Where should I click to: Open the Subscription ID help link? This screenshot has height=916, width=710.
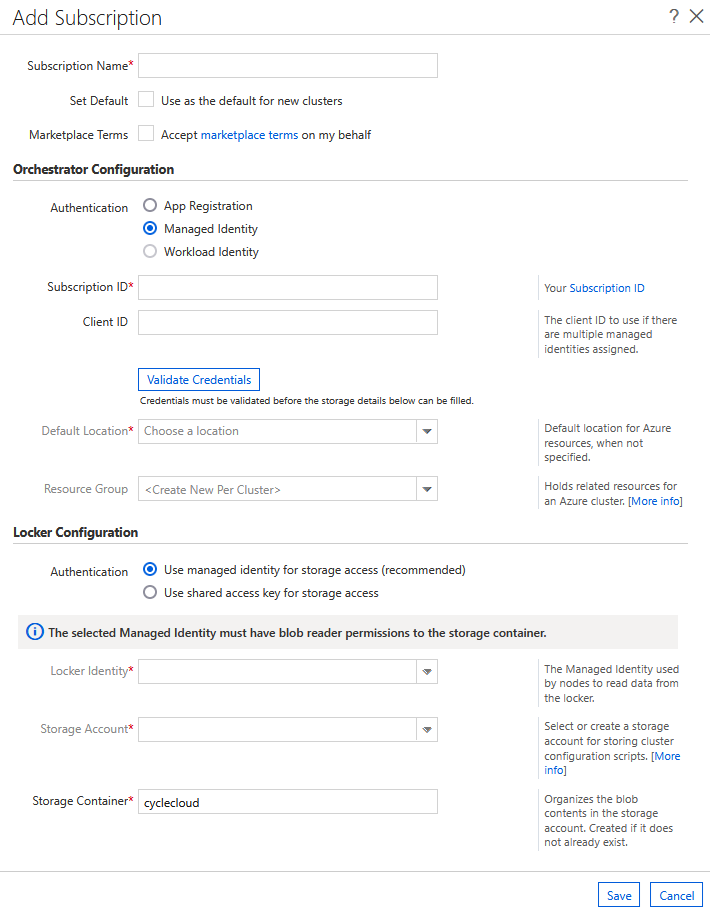[x=607, y=288]
